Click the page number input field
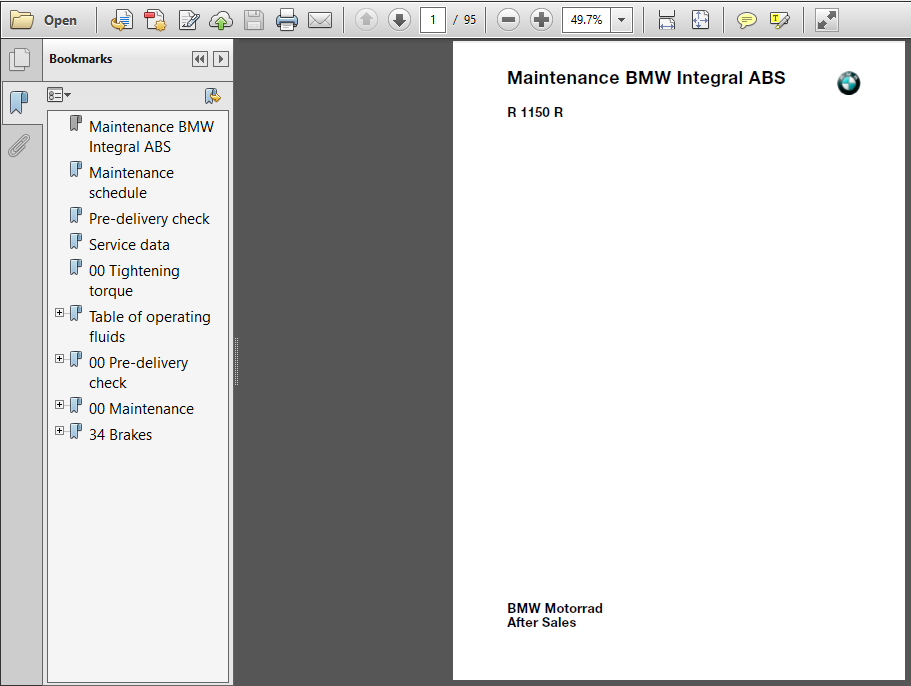Image resolution: width=911 pixels, height=686 pixels. pyautogui.click(x=433, y=20)
